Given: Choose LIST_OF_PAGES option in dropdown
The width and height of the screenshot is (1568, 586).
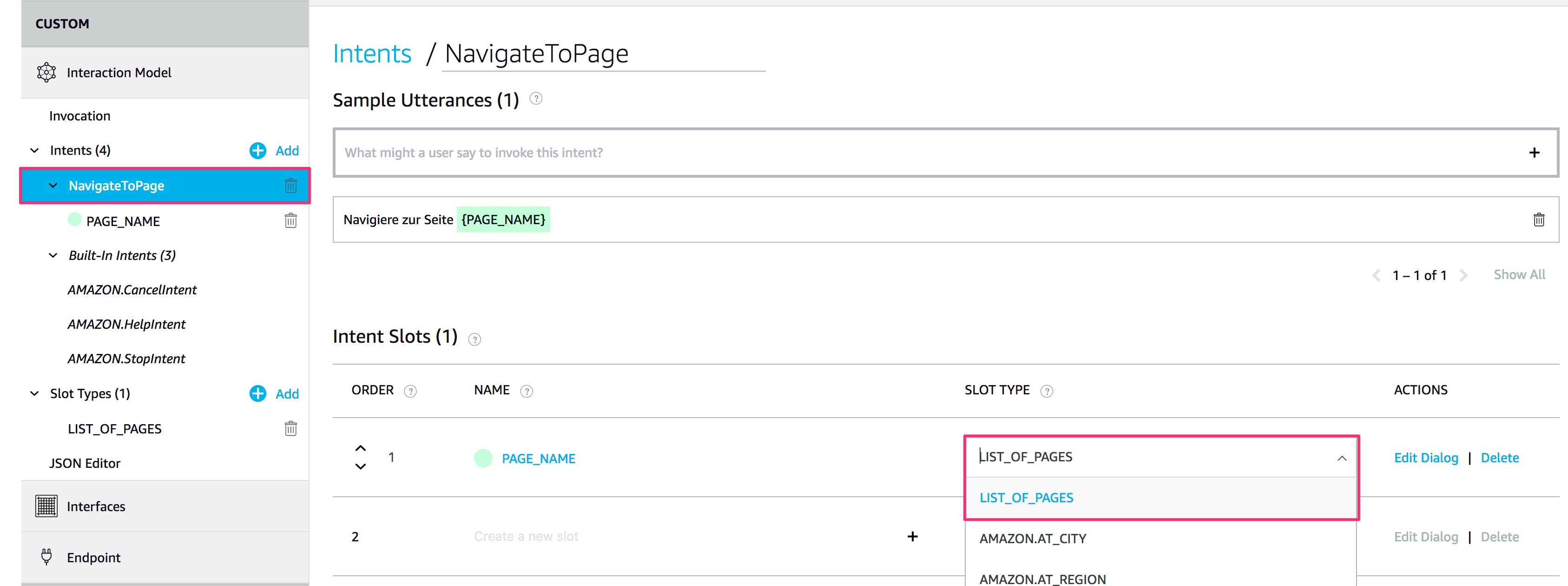Looking at the screenshot, I should (1026, 498).
